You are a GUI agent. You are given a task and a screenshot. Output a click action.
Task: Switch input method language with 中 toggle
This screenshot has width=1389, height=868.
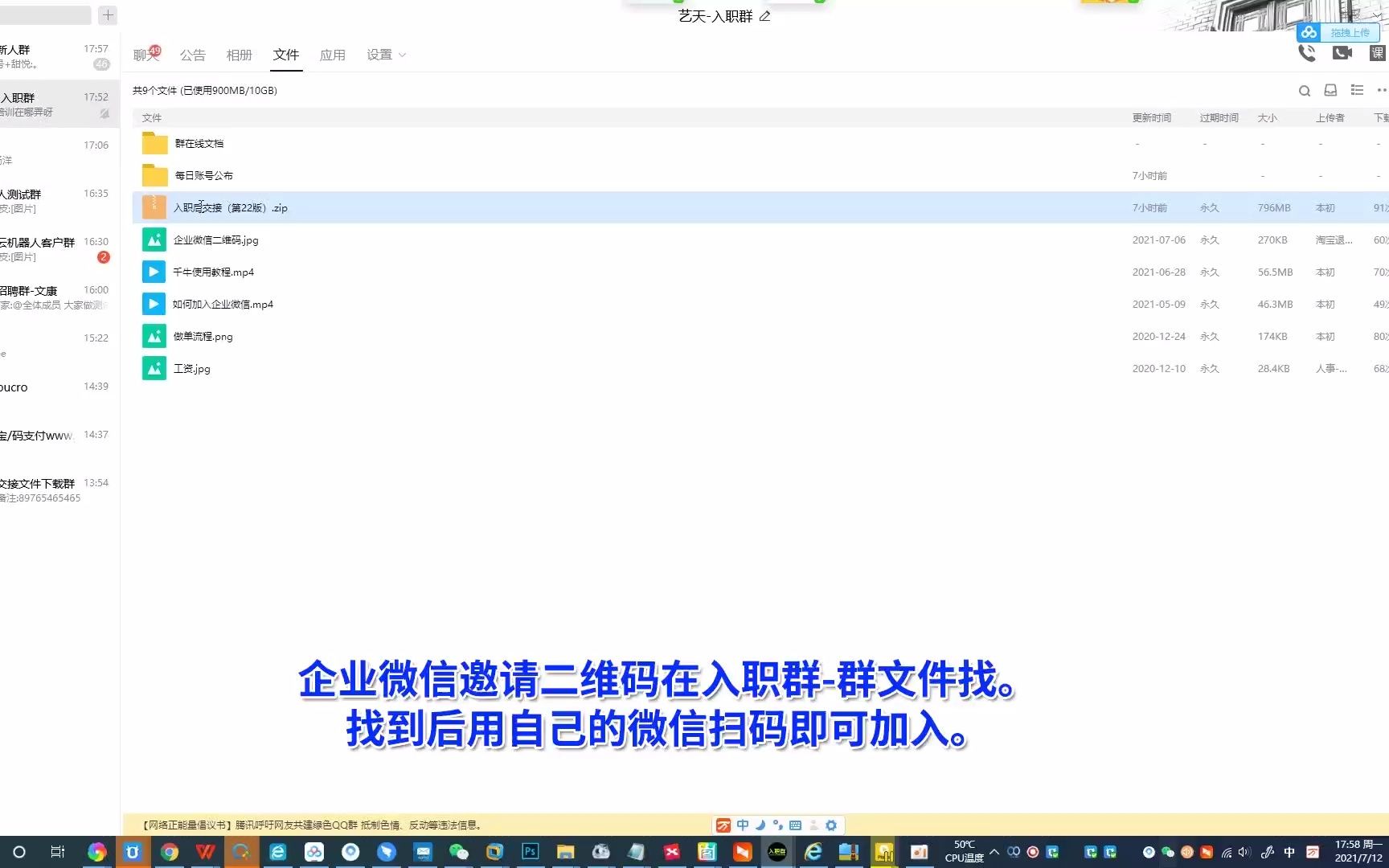point(742,825)
